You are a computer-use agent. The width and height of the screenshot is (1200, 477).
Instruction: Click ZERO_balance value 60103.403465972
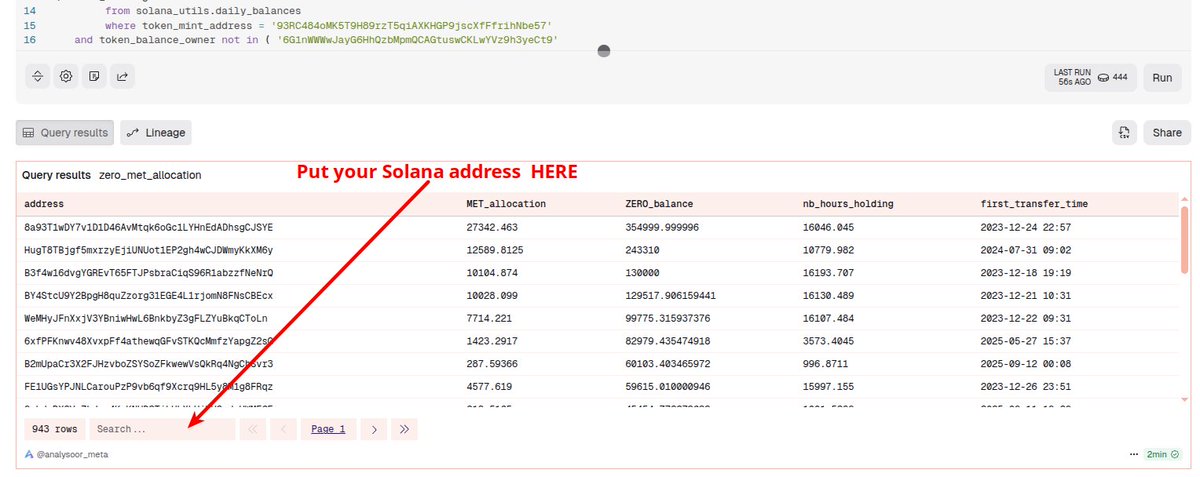(667, 364)
